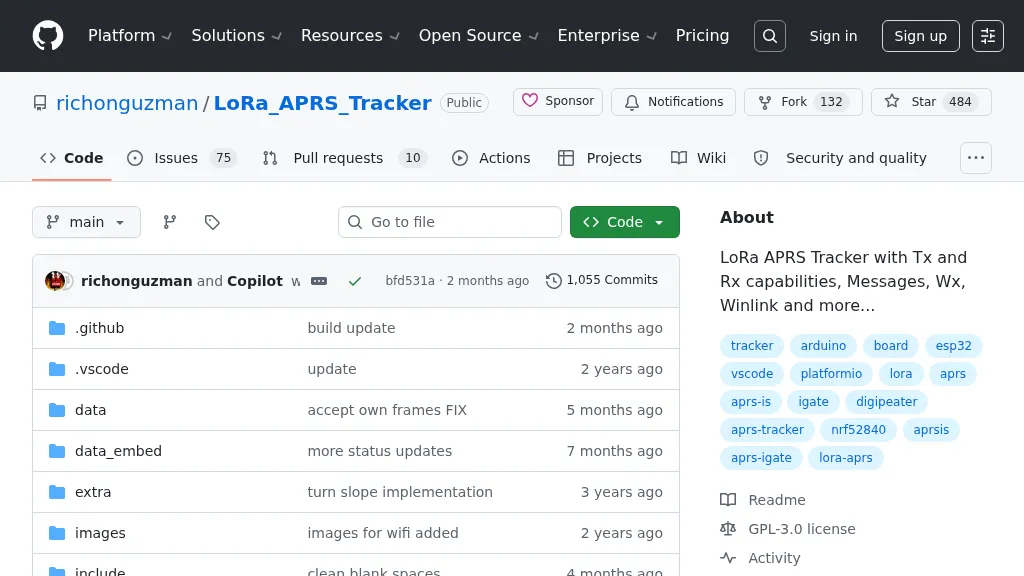The width and height of the screenshot is (1024, 576).
Task: Select the aprs-igate topic tag
Action: [x=761, y=458]
